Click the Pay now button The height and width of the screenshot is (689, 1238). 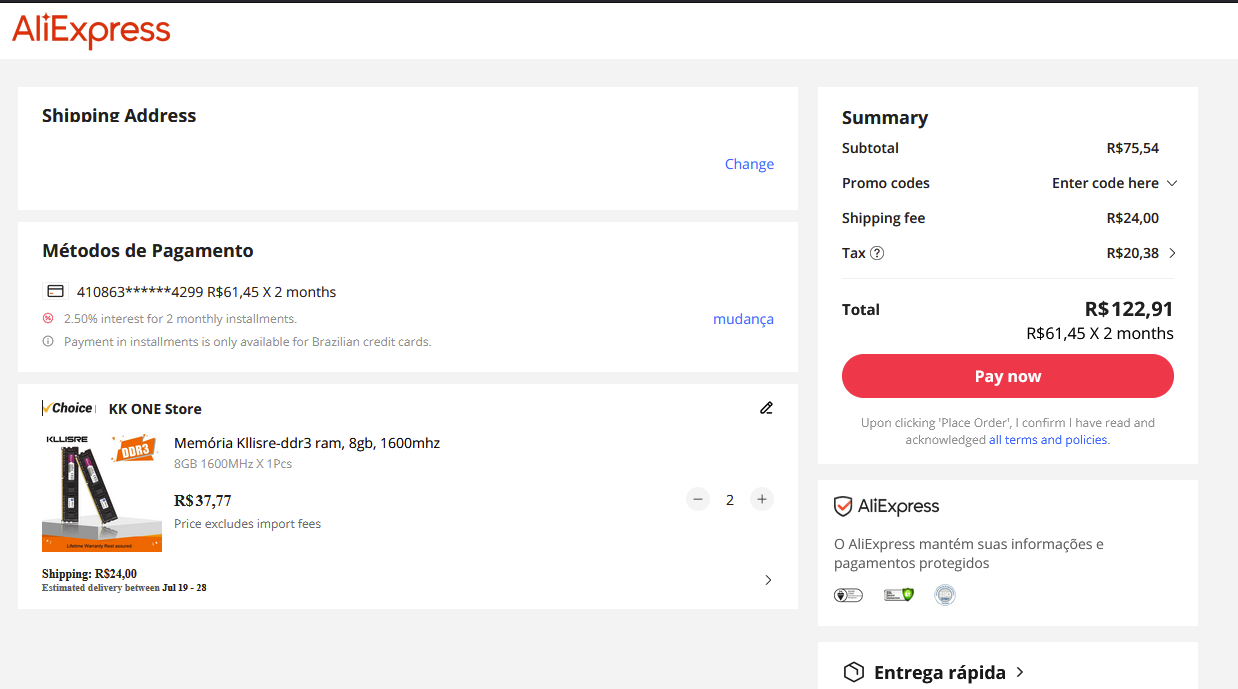point(1008,376)
